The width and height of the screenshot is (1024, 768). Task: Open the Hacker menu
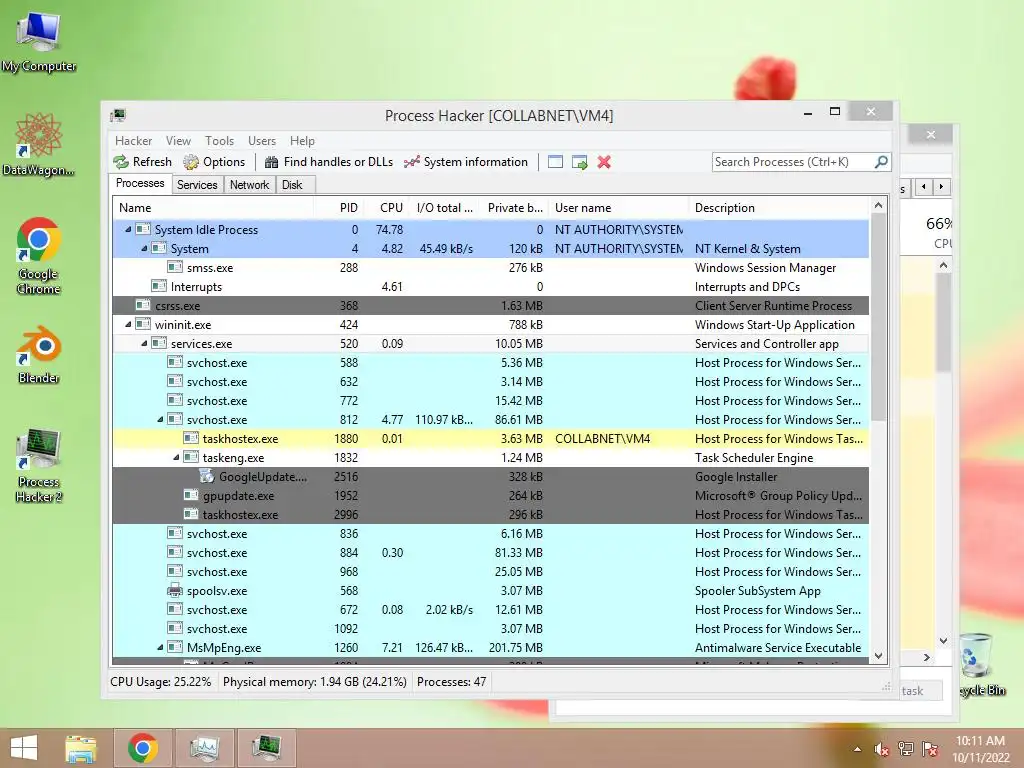coord(133,141)
